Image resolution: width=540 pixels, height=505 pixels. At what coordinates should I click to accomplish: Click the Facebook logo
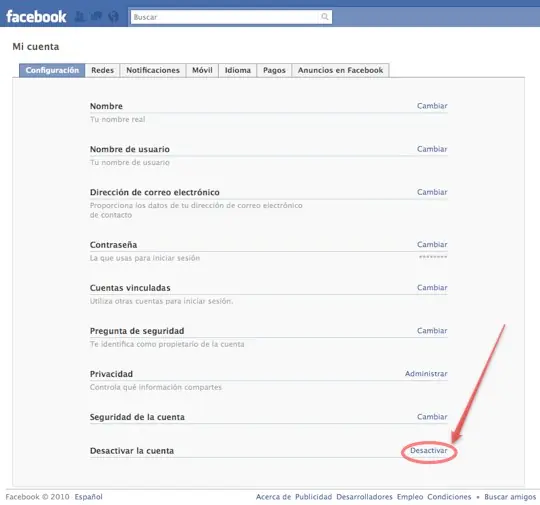click(x=36, y=17)
